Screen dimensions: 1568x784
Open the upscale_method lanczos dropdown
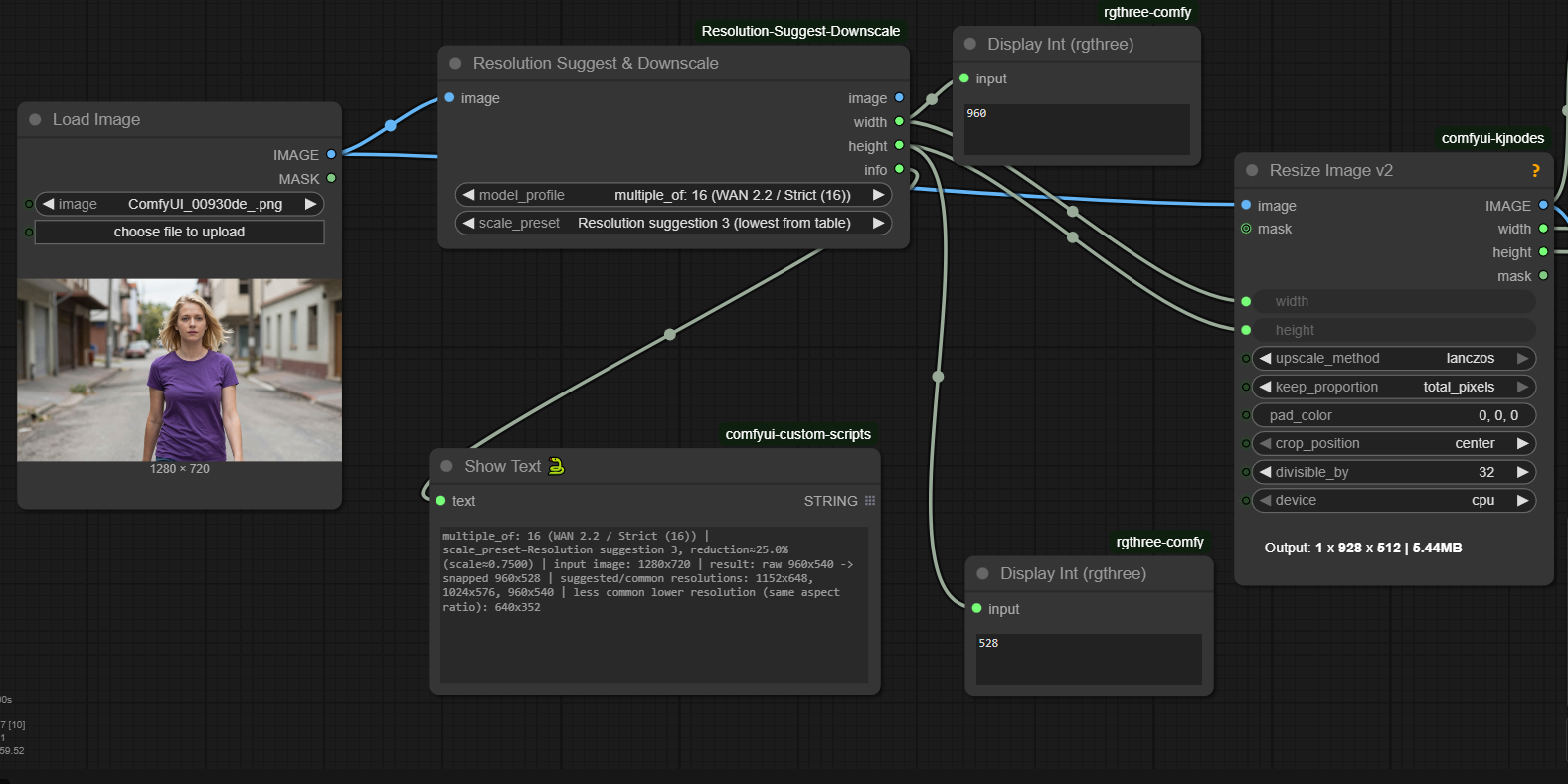[x=1393, y=358]
